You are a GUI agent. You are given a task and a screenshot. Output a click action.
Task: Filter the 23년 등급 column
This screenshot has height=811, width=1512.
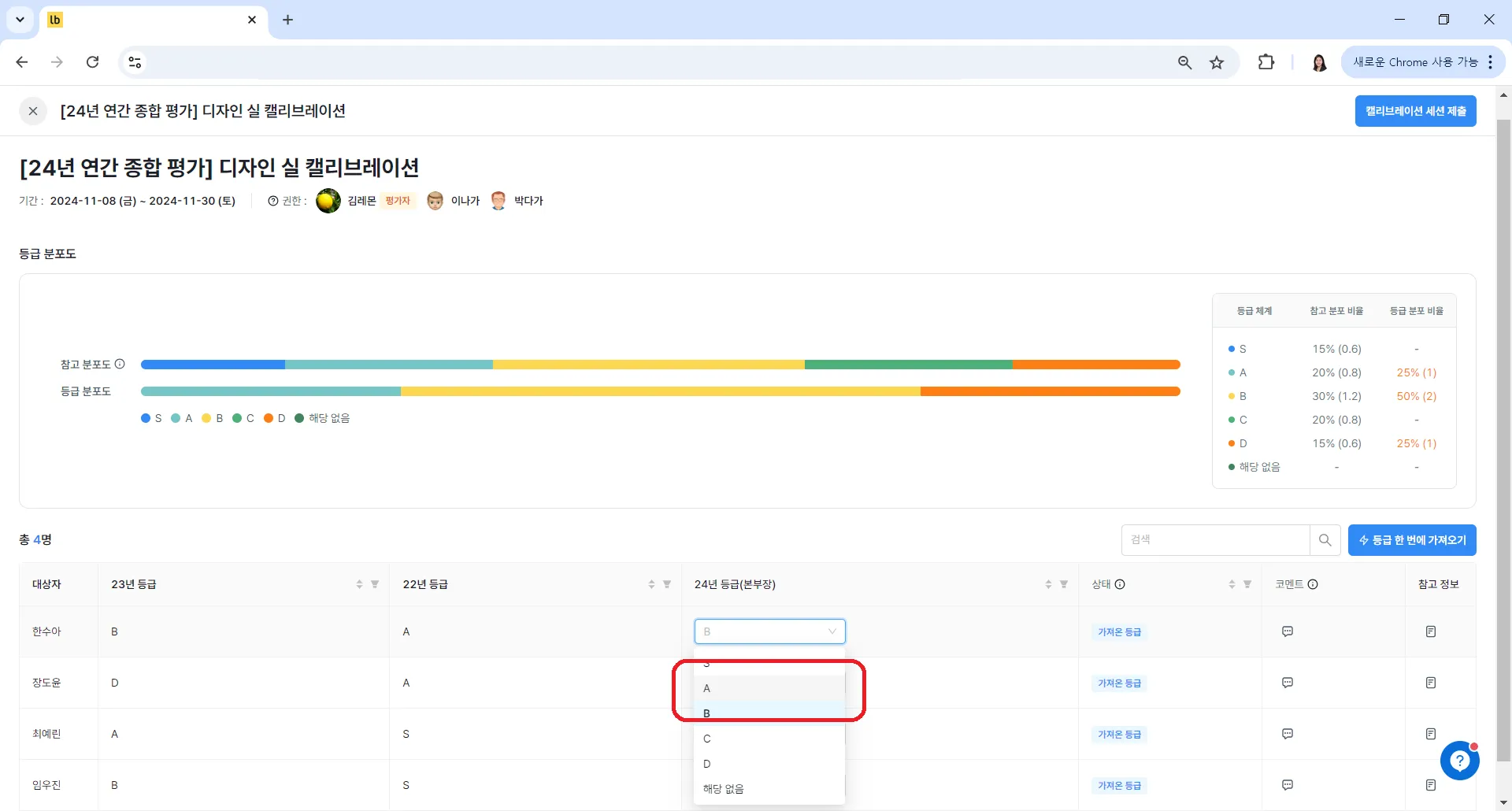tap(375, 584)
